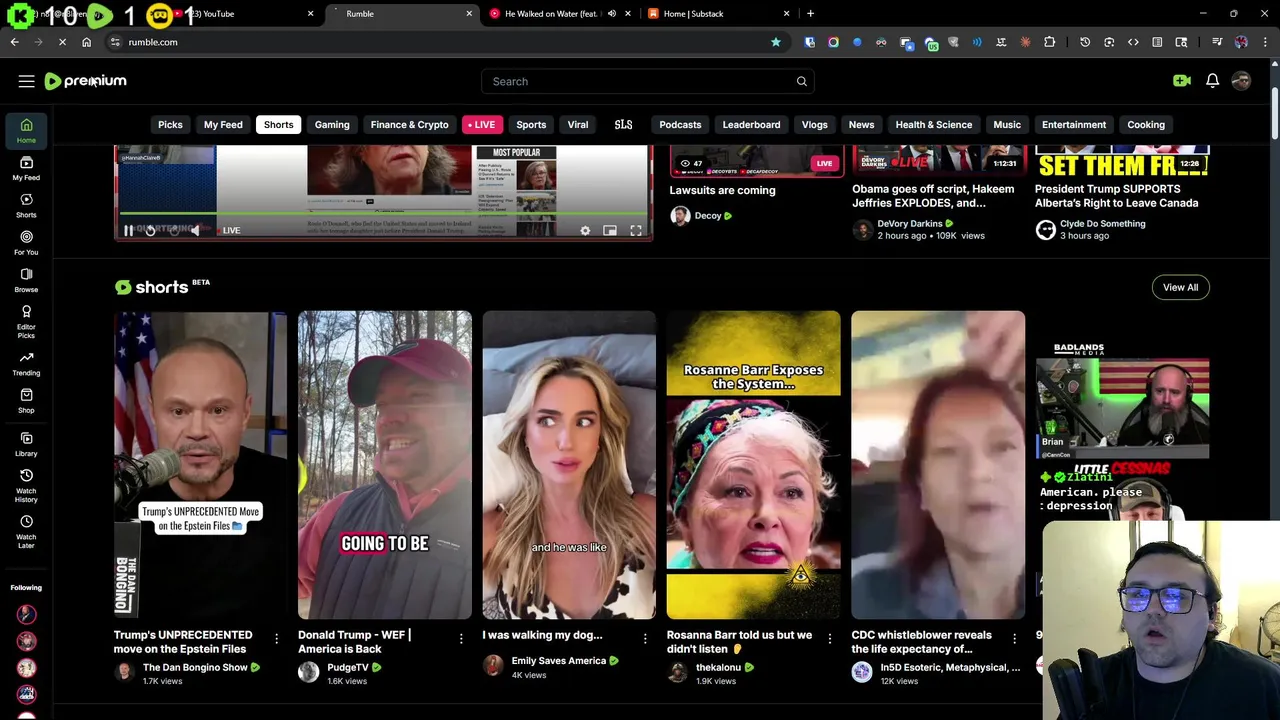
Task: Select the Gaming category tab
Action: pyautogui.click(x=332, y=125)
